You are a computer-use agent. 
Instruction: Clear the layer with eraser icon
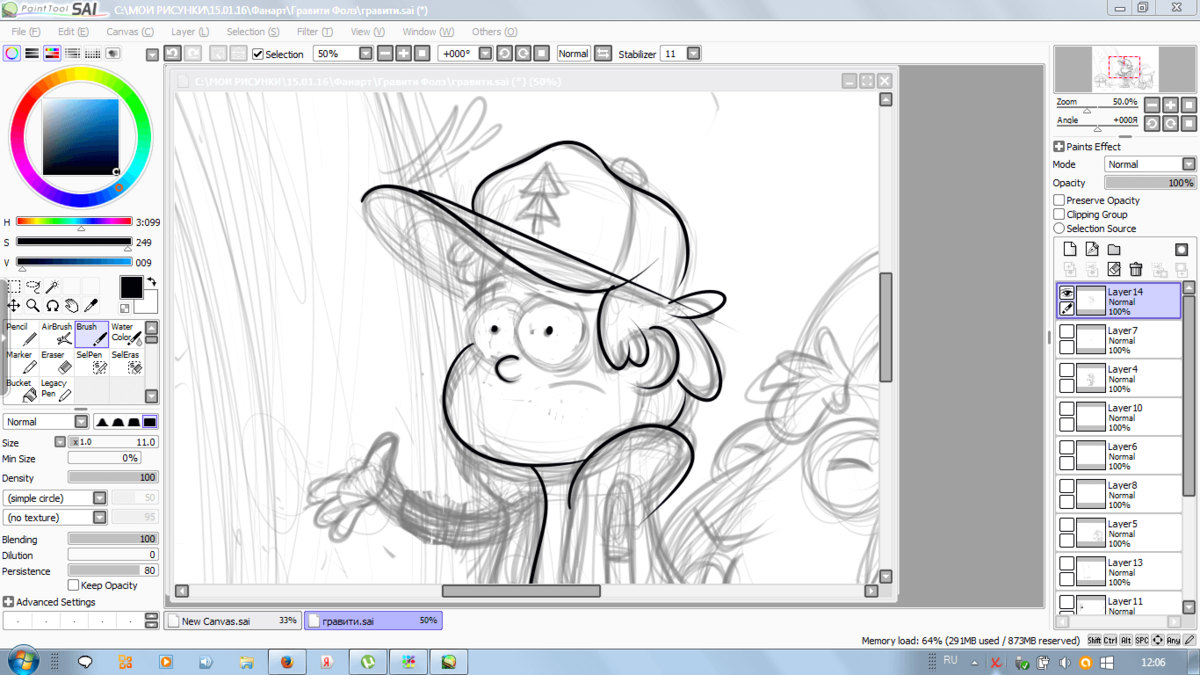(x=1114, y=269)
